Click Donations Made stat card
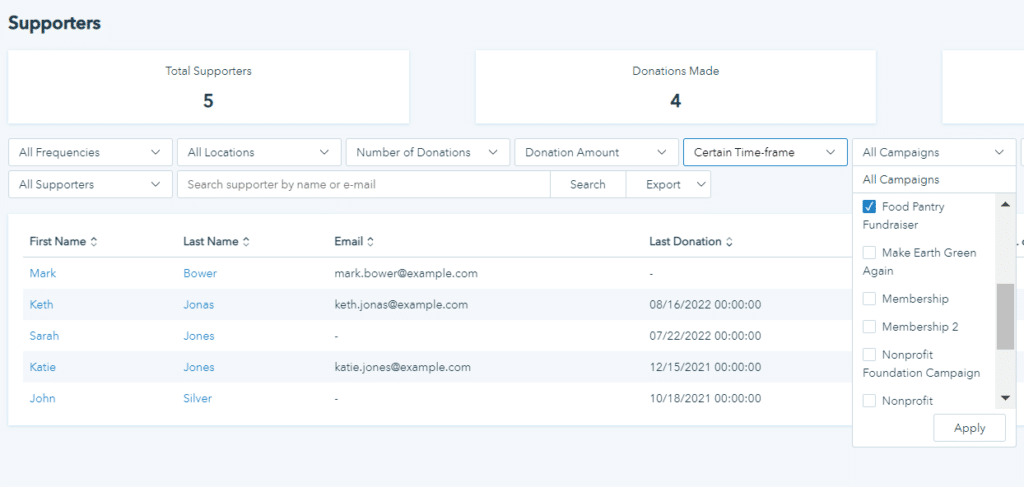Screen dimensions: 1024x487 675,87
